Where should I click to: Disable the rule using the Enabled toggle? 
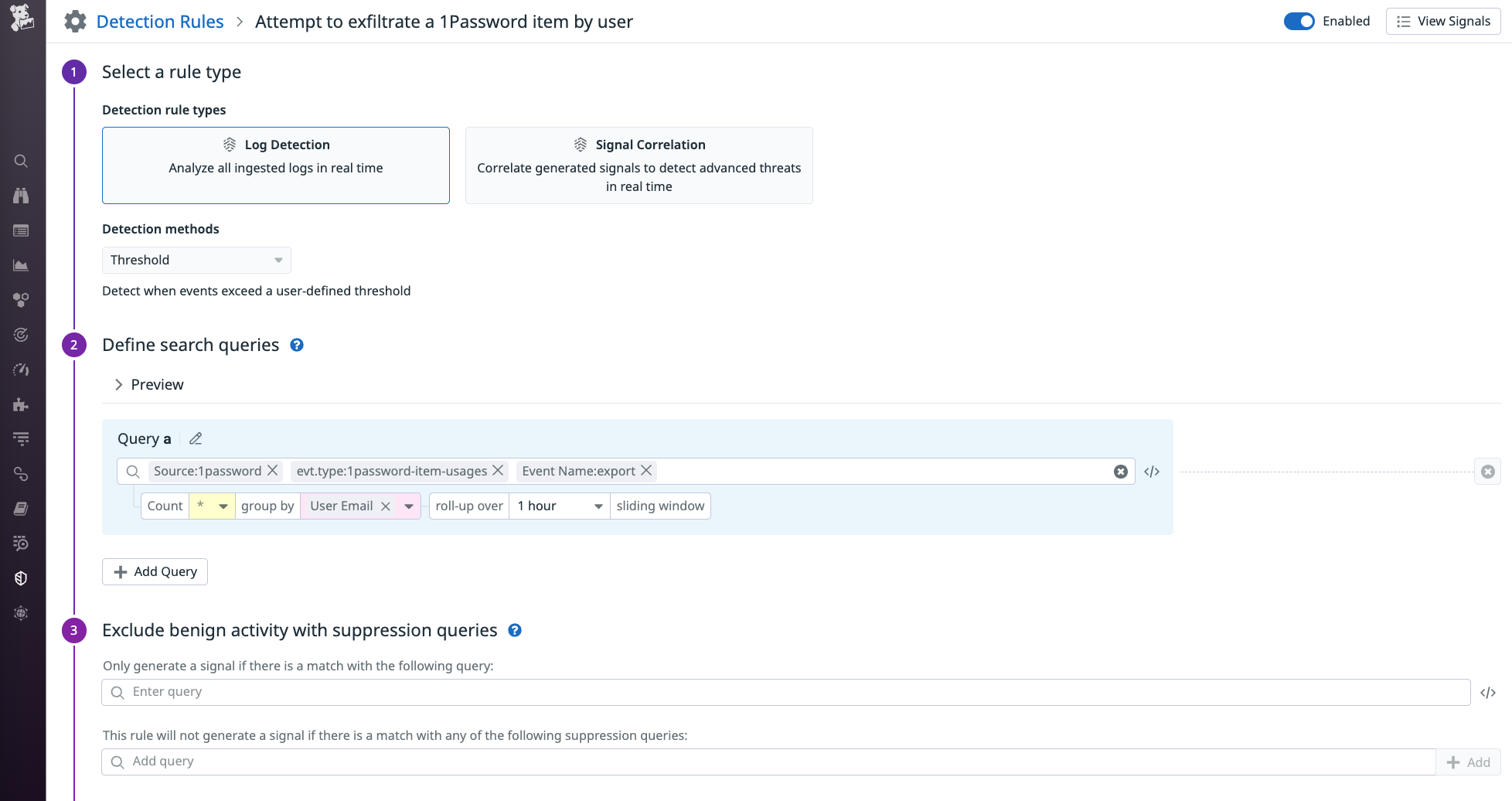pos(1299,21)
